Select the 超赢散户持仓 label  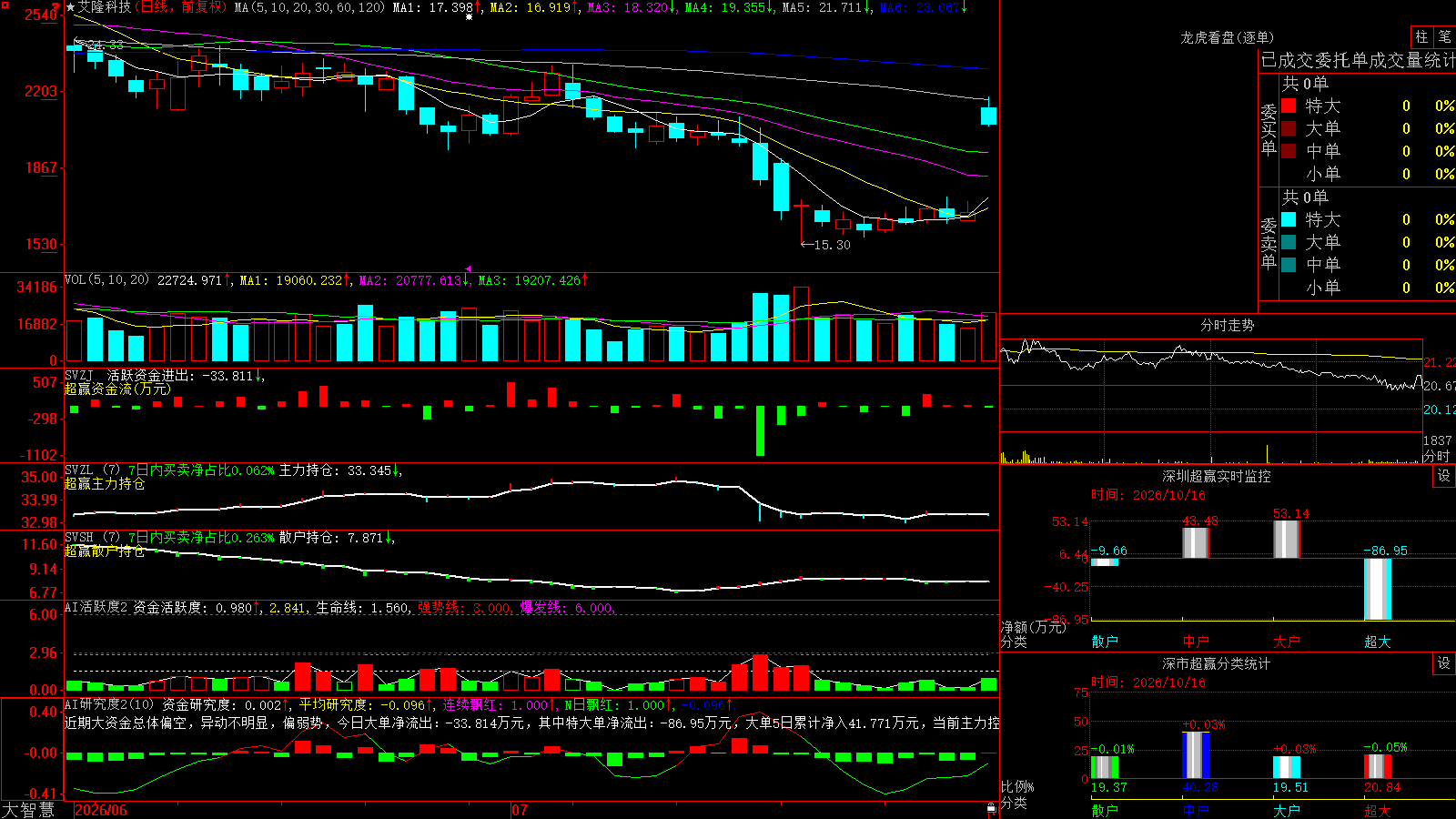[x=105, y=551]
